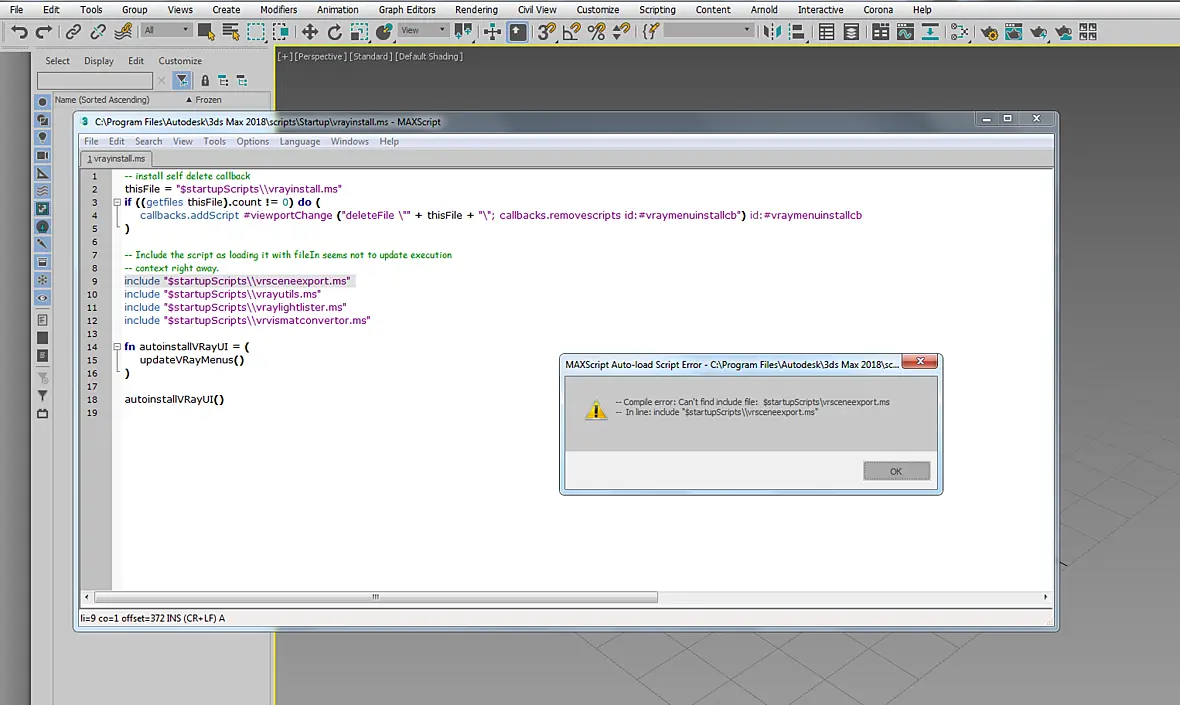Open Display in Scene Explorer menu
This screenshot has width=1180, height=705.
pyautogui.click(x=99, y=61)
